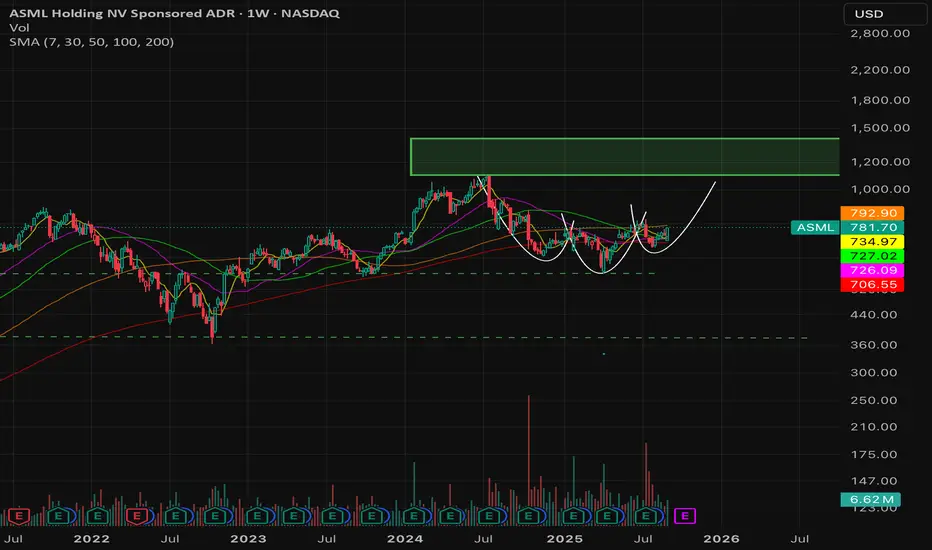Select the dashed horizontal line near 360

[404, 337]
